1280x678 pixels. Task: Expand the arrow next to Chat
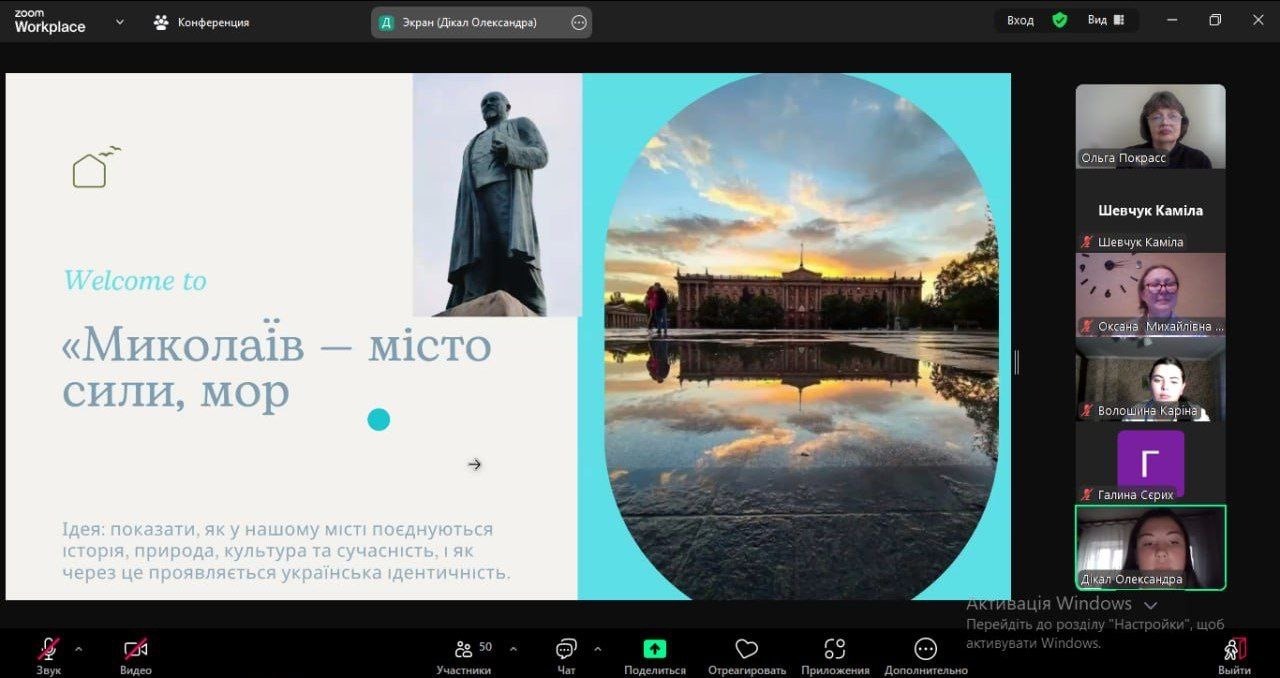coord(597,648)
